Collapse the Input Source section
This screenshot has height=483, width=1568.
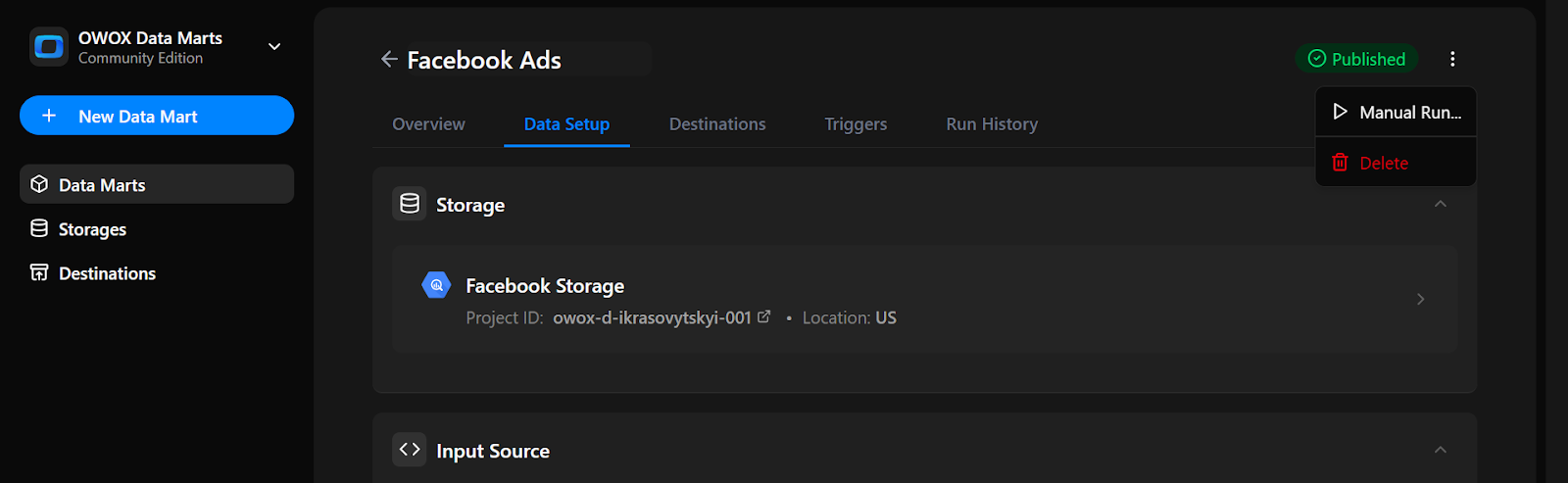[1440, 450]
